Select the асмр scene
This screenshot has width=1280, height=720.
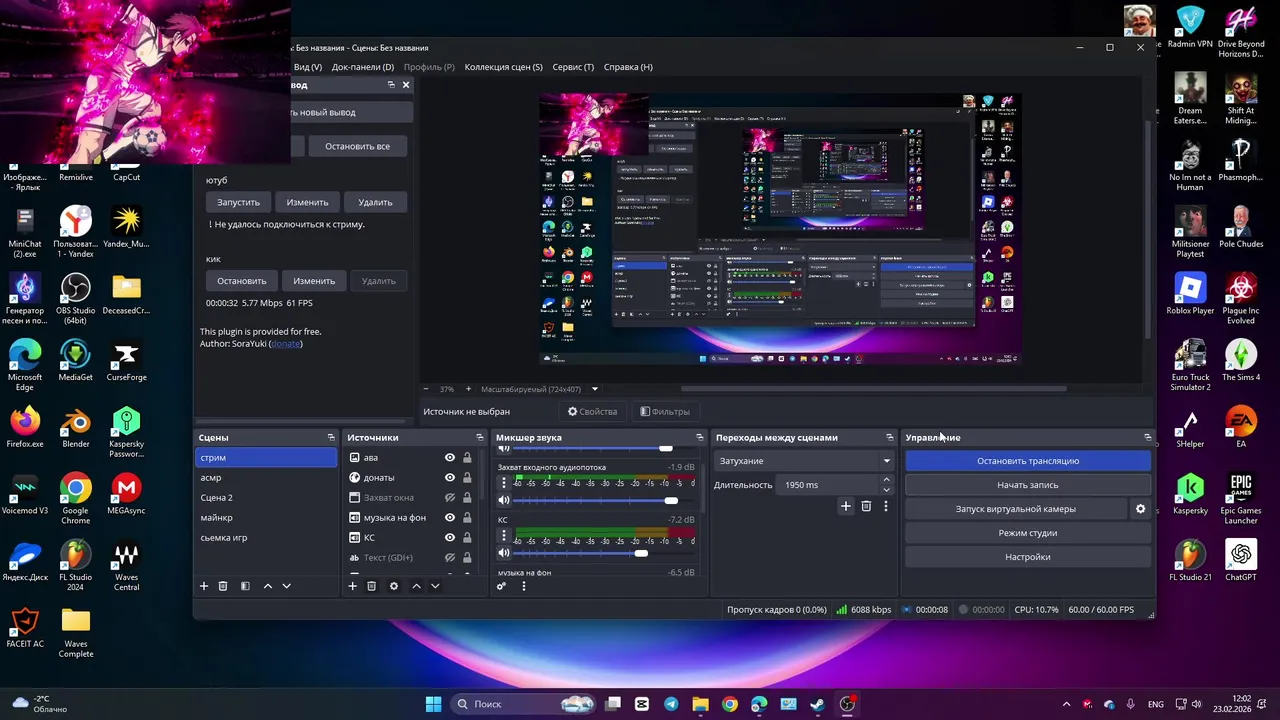[266, 478]
